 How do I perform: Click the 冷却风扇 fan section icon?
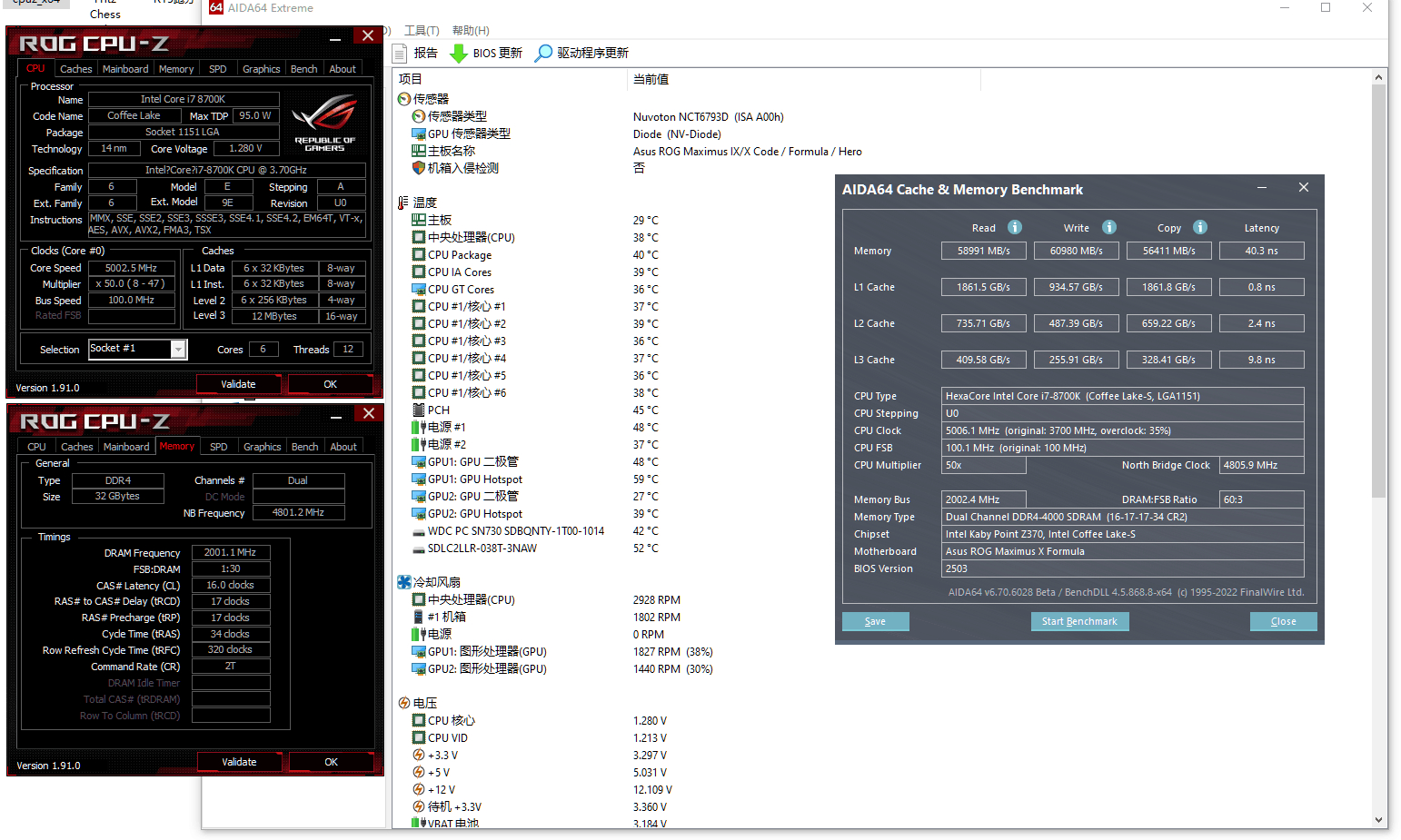tap(404, 582)
